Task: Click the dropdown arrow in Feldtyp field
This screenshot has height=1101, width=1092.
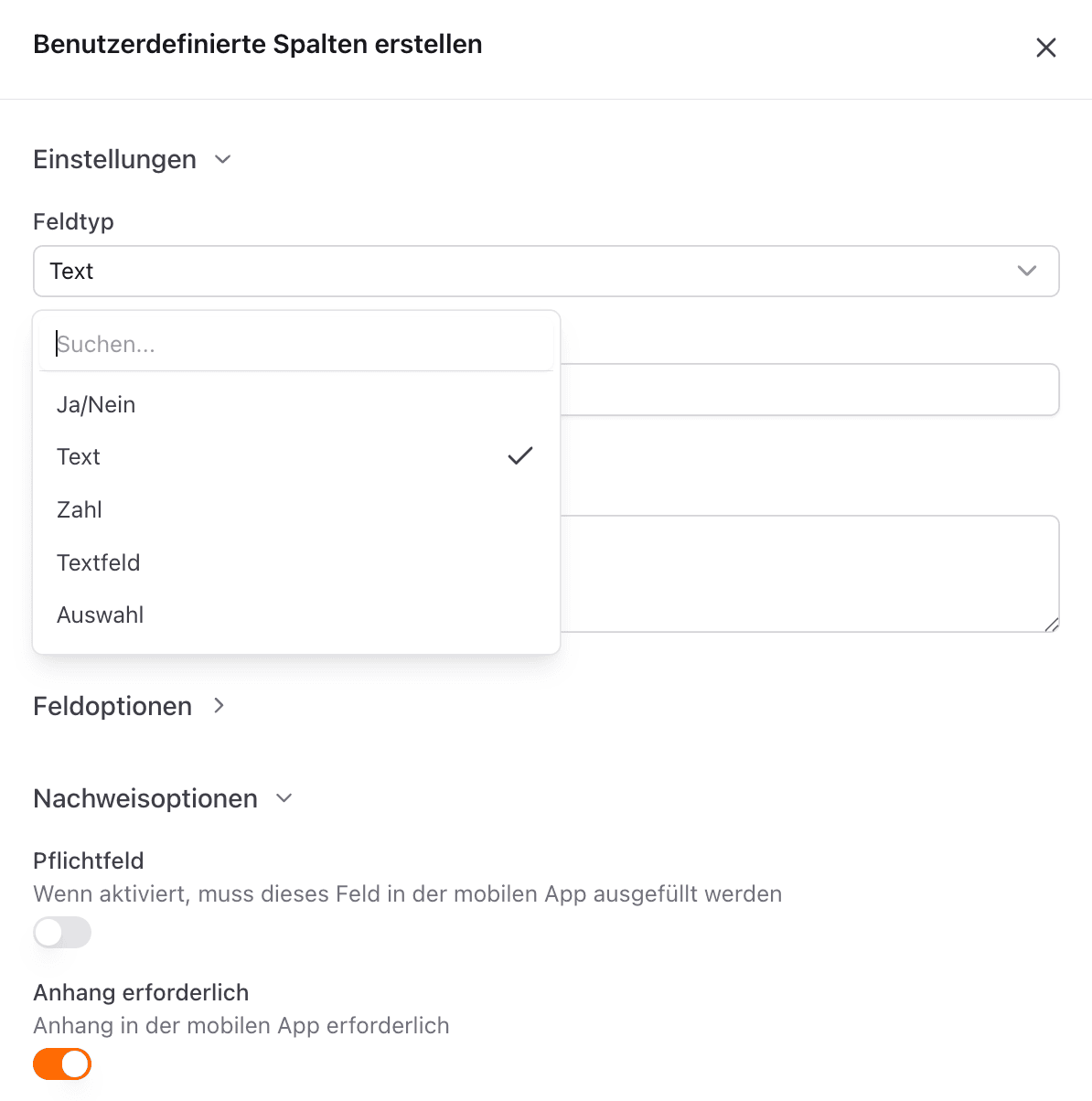Action: click(1026, 271)
